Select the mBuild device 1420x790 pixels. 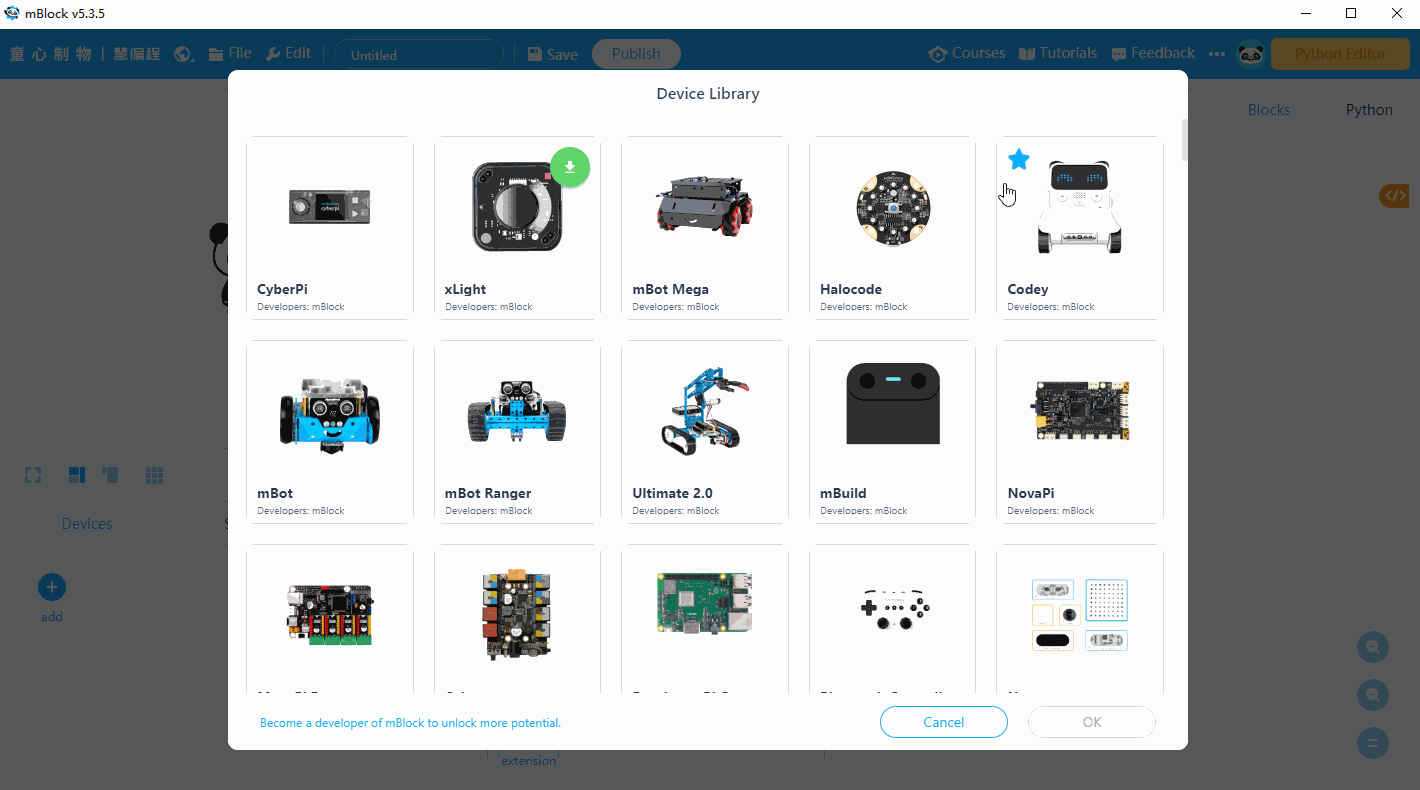[x=892, y=432]
